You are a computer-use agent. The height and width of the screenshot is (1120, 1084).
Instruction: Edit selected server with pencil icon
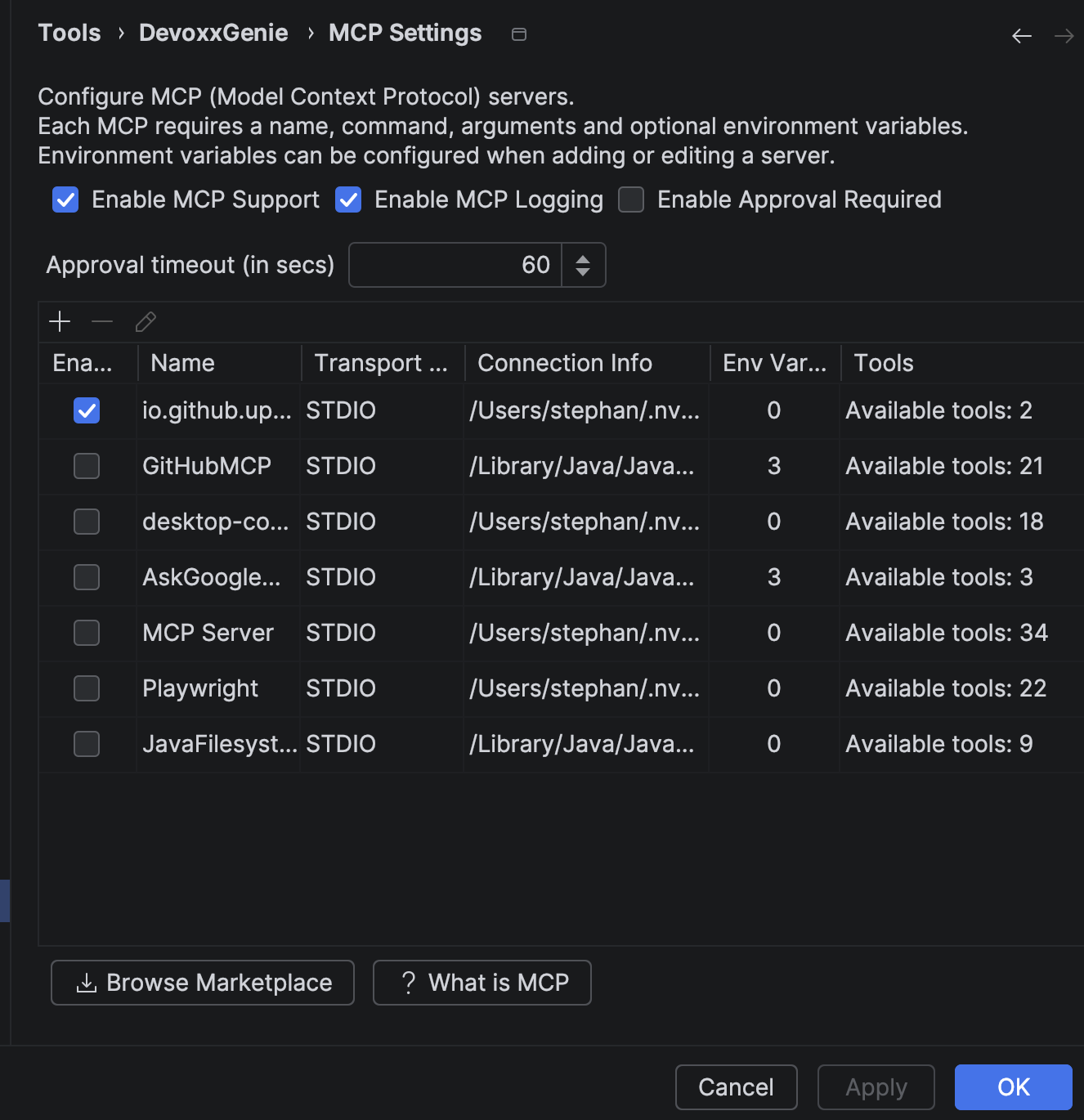click(146, 321)
